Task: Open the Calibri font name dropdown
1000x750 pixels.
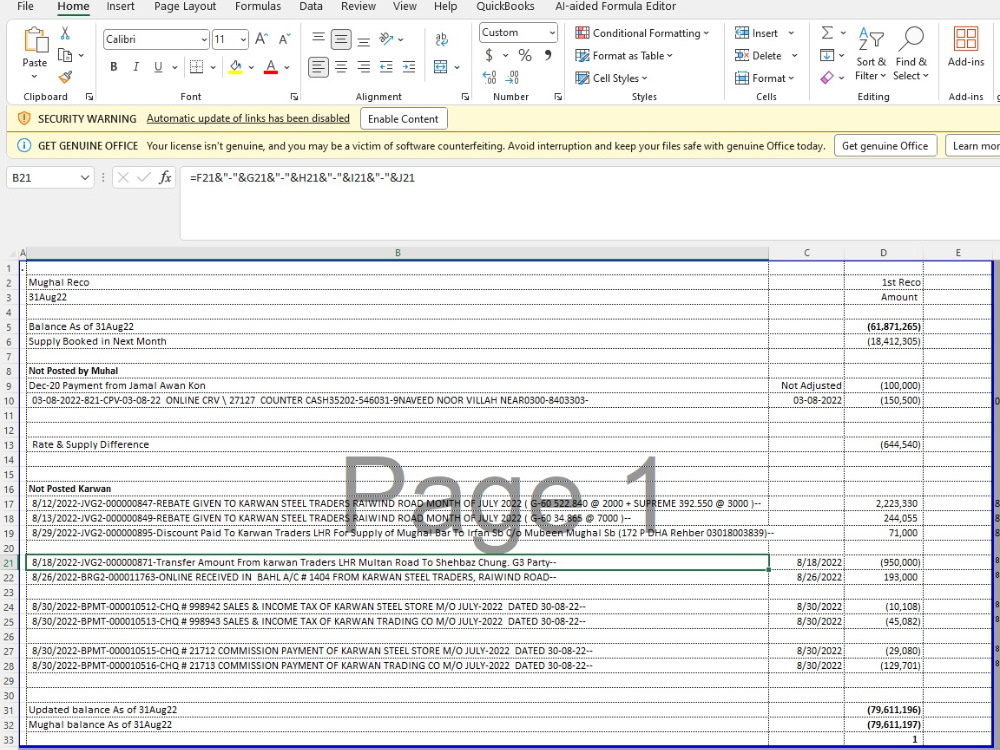Action: [203, 40]
